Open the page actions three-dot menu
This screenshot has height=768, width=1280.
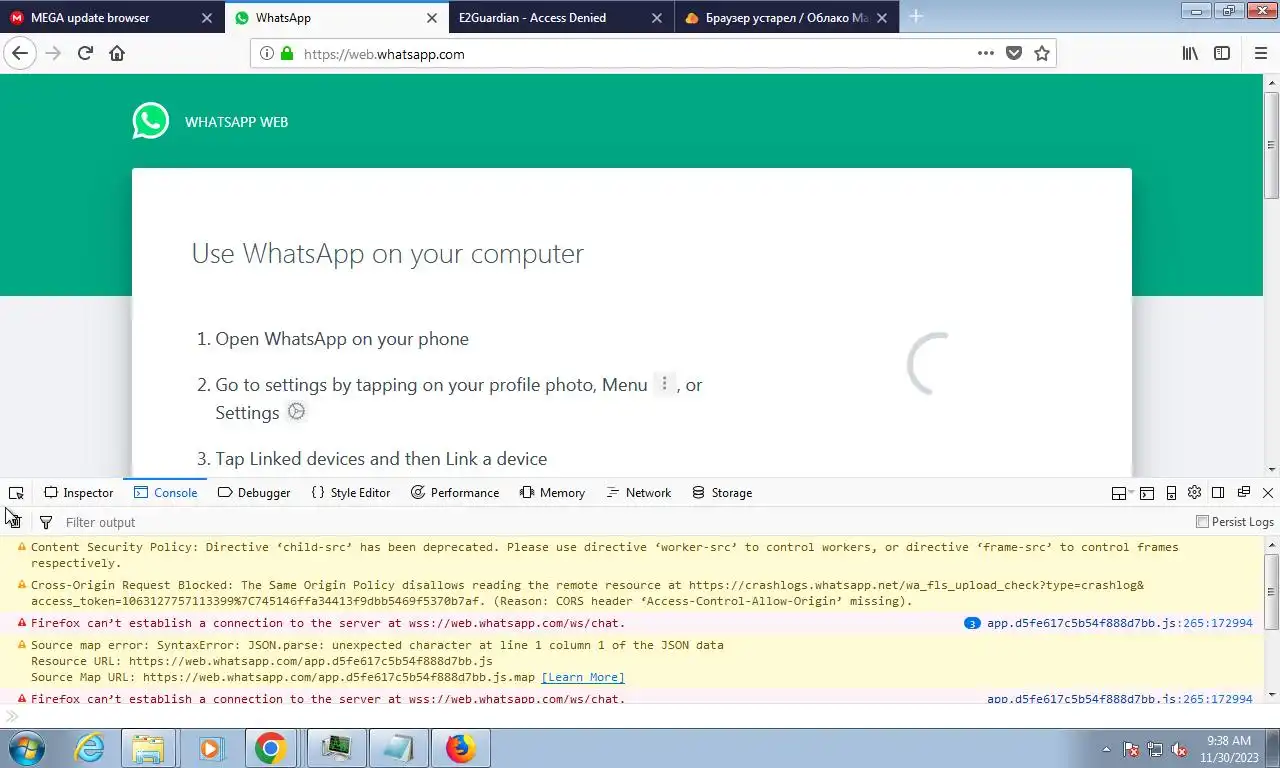[x=985, y=54]
